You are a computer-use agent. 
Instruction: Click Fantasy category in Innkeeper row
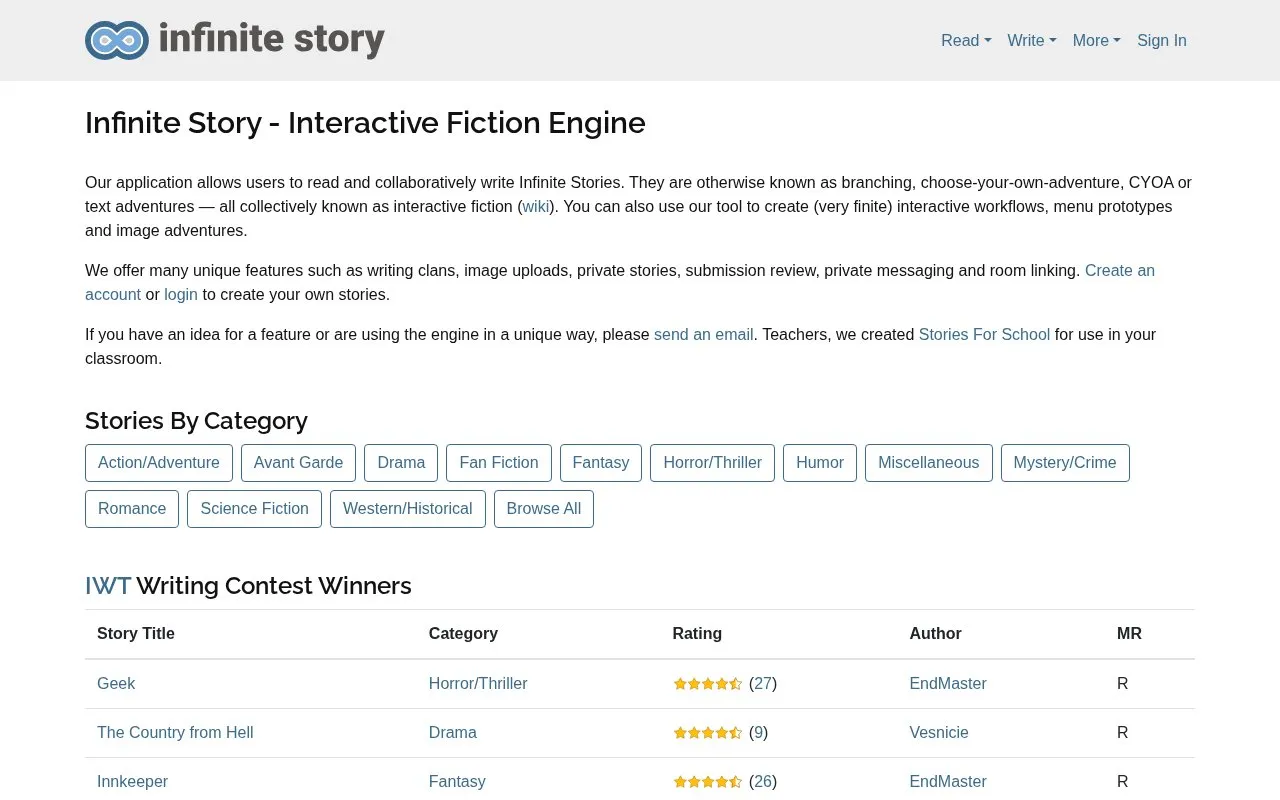(457, 782)
